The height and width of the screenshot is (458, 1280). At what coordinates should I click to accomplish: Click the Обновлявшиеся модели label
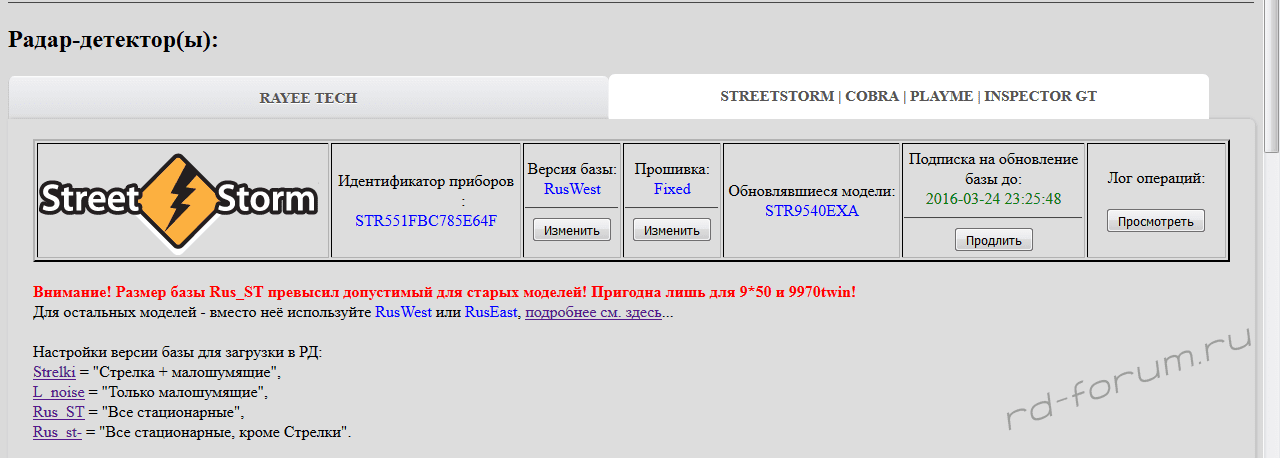pos(812,190)
